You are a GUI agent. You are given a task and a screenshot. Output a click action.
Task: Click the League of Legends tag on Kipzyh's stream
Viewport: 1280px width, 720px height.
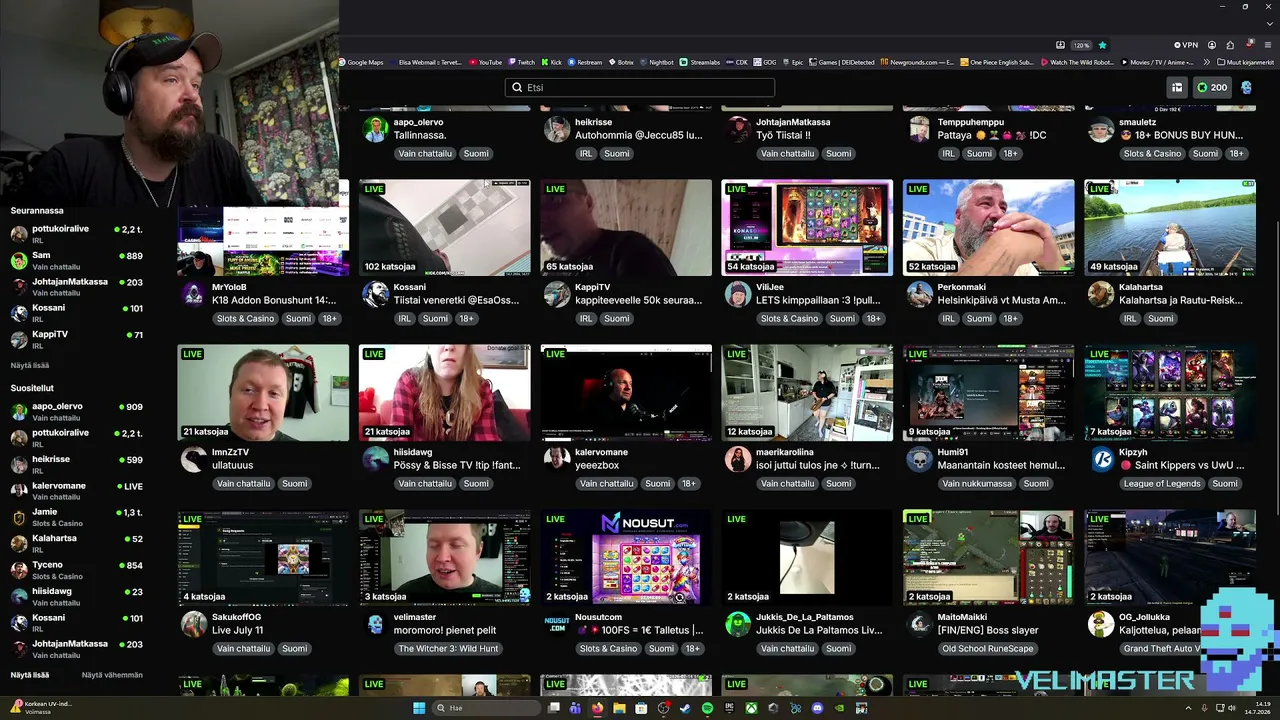1161,483
